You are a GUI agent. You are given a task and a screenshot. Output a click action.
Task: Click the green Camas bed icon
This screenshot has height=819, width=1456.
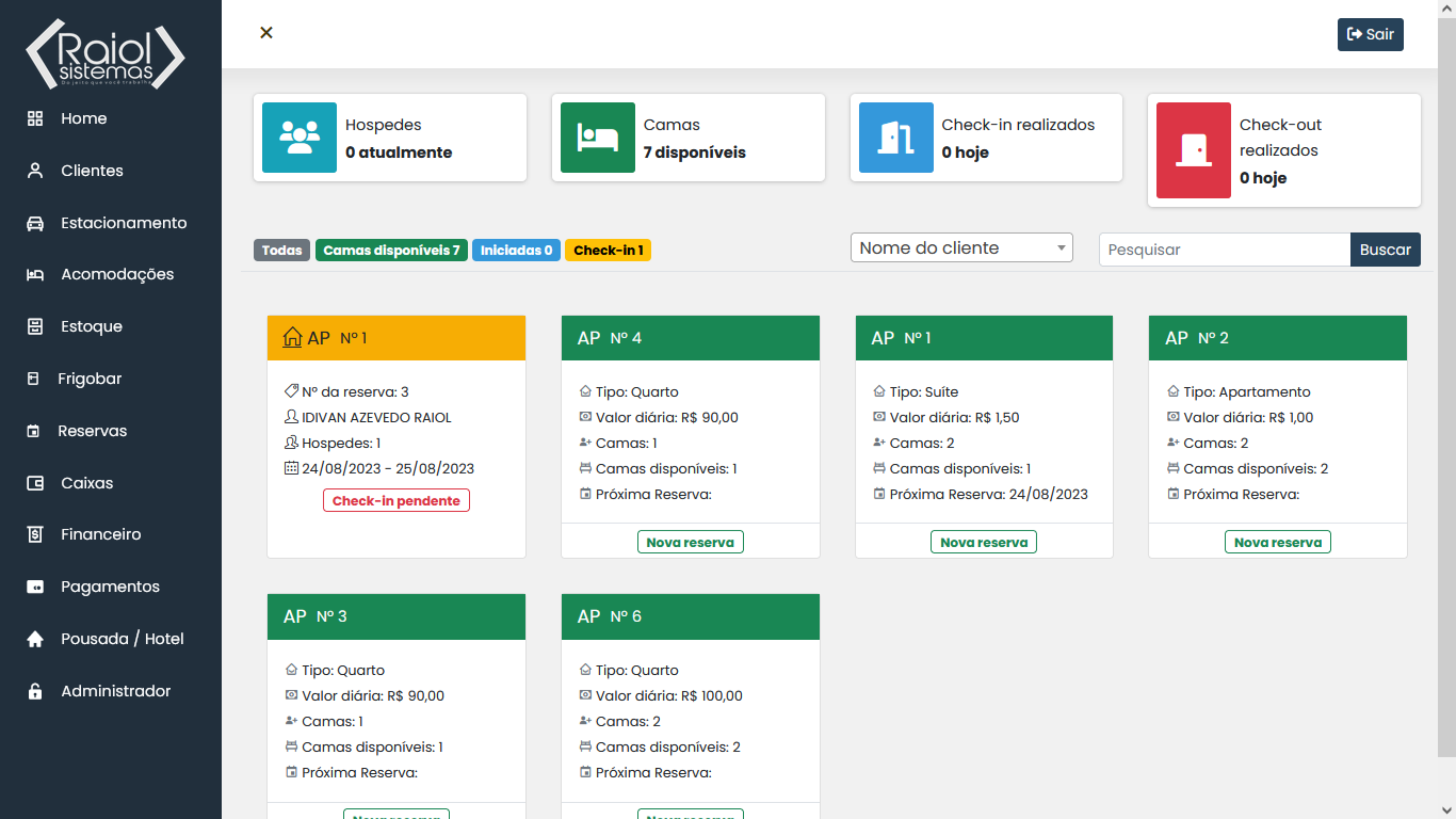click(x=598, y=137)
